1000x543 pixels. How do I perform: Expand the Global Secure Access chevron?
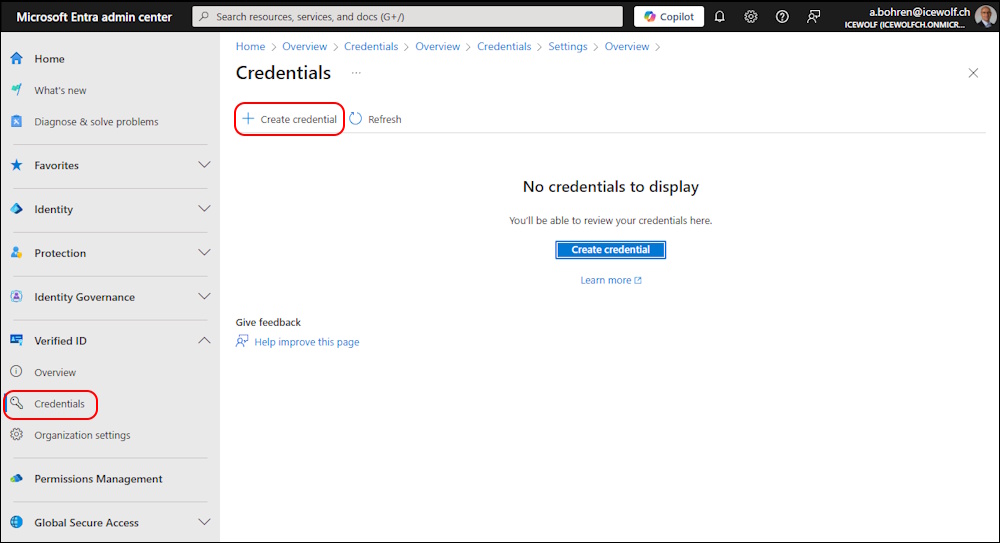204,522
